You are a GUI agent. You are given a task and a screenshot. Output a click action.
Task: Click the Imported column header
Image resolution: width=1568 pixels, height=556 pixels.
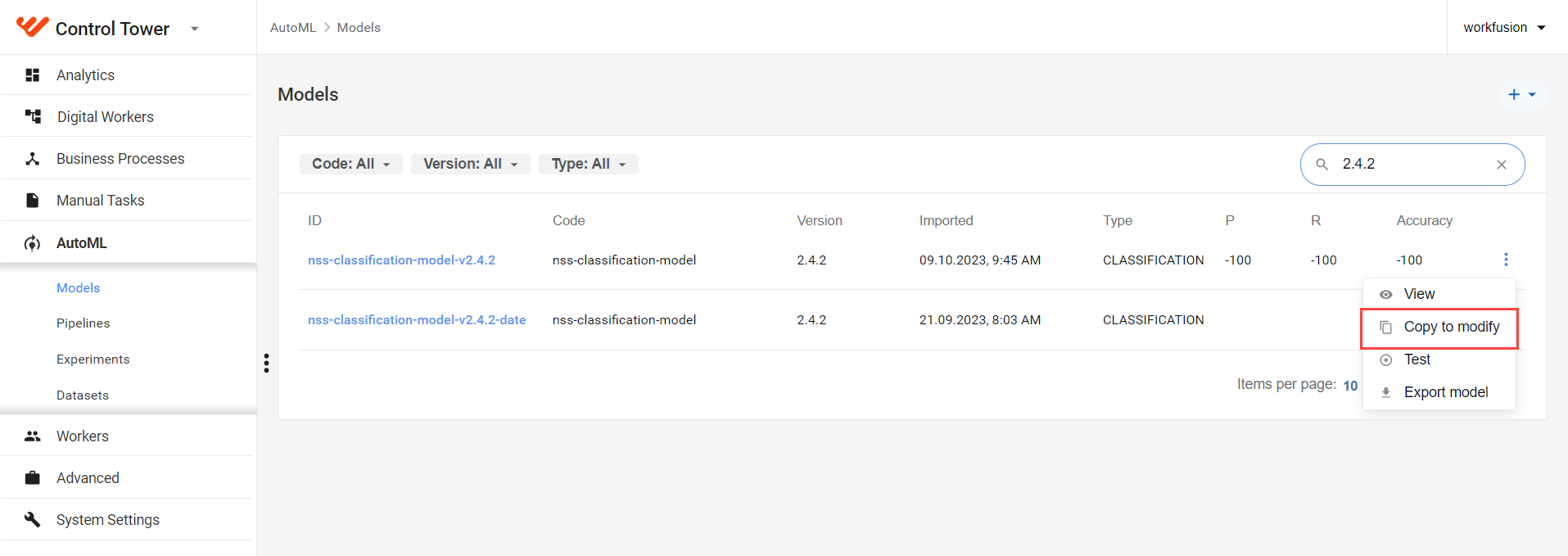pyautogui.click(x=946, y=220)
